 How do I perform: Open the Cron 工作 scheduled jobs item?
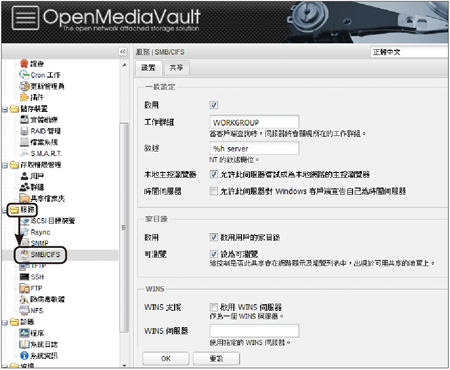pos(40,75)
